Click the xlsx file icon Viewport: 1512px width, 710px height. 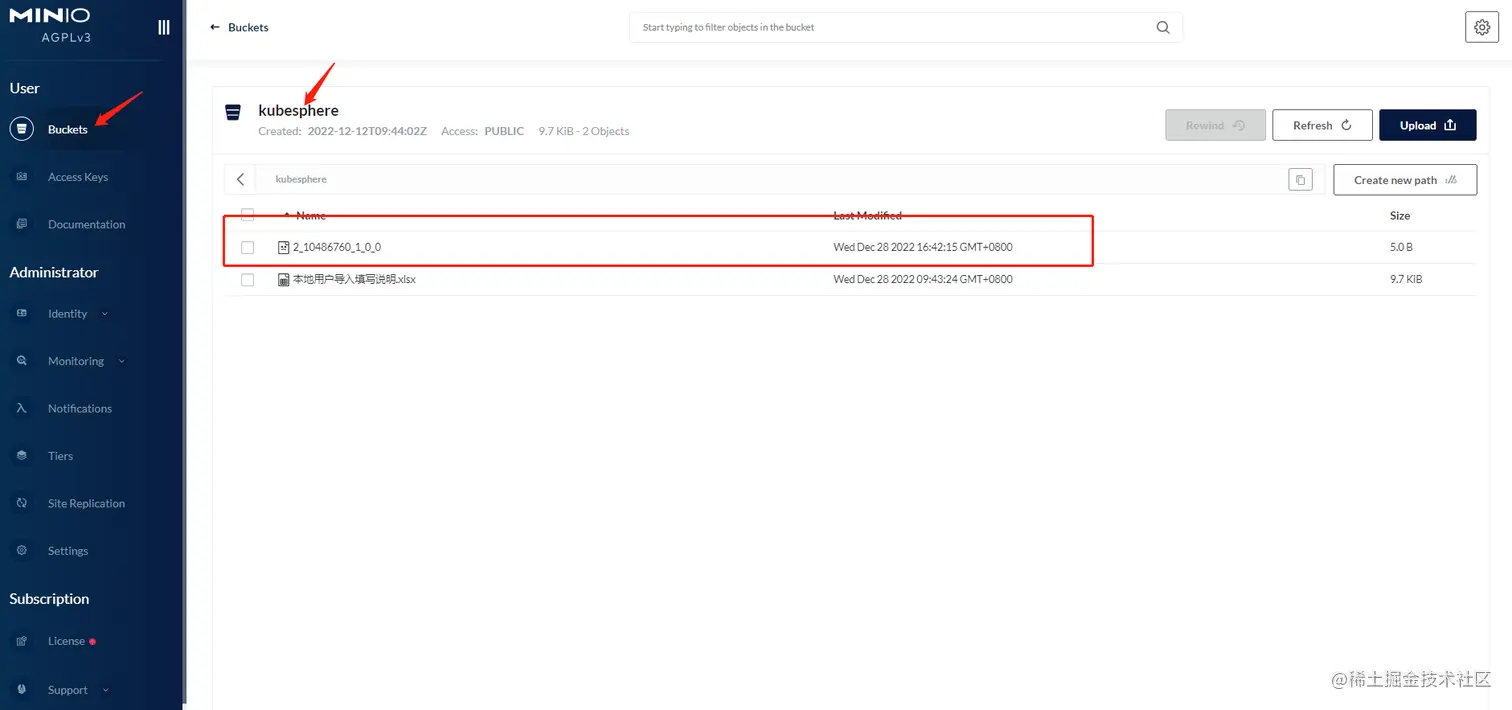(283, 280)
